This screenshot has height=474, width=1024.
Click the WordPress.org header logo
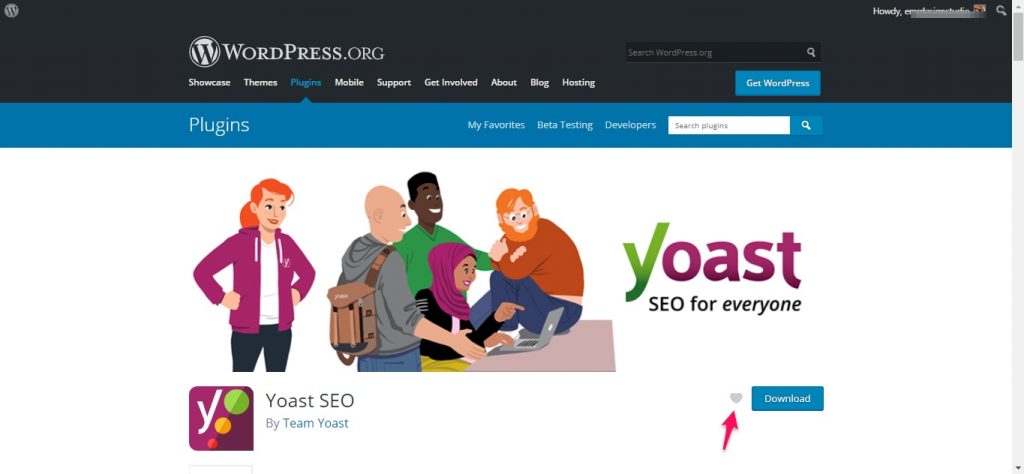coord(286,52)
